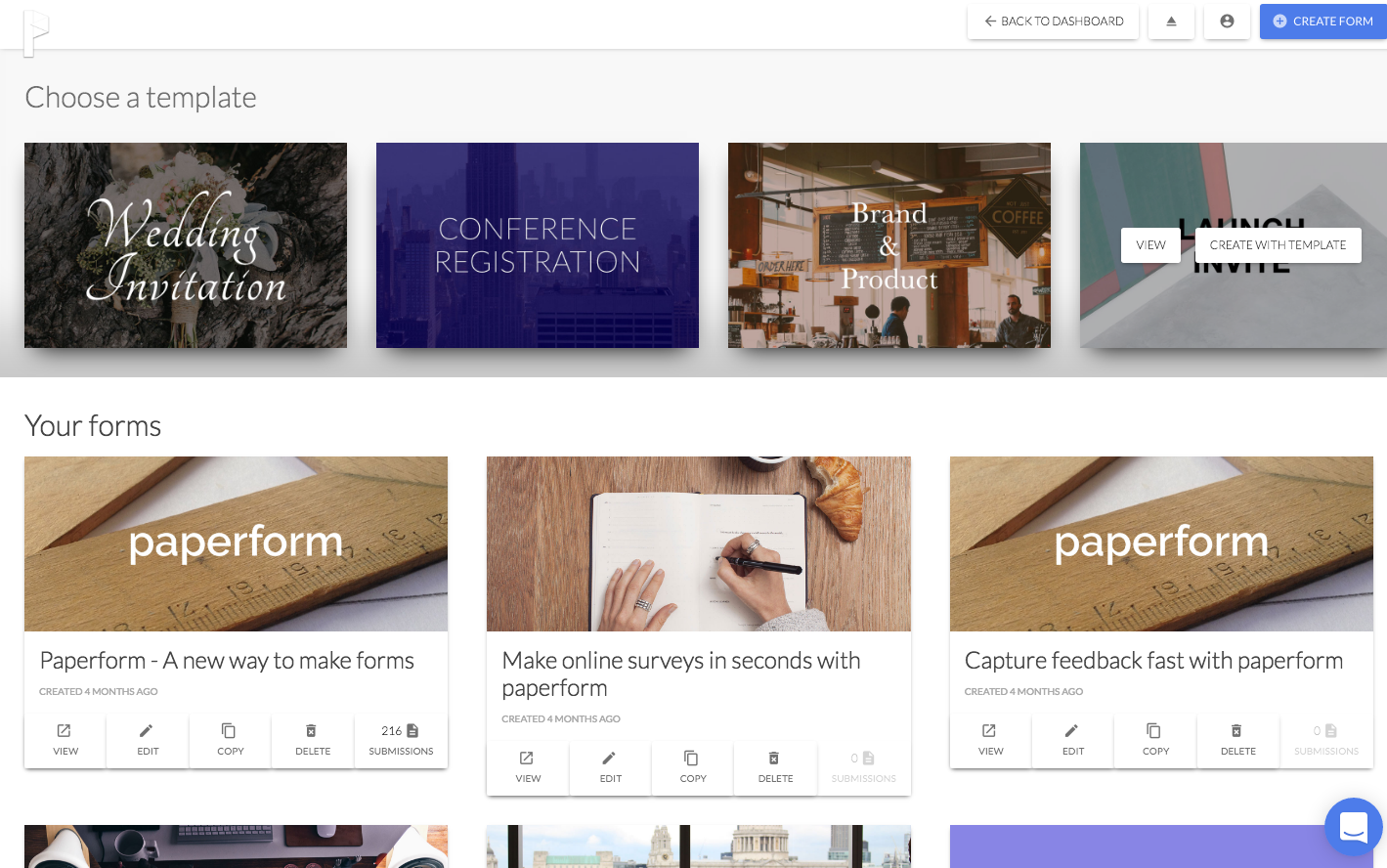The image size is (1387, 868).
Task: Click the Paperform logo in header
Action: coord(35,32)
